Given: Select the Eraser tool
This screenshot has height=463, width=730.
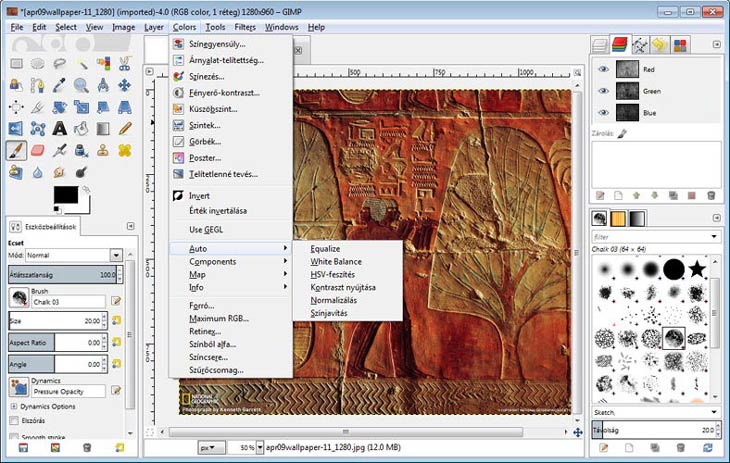Looking at the screenshot, I should tap(38, 150).
